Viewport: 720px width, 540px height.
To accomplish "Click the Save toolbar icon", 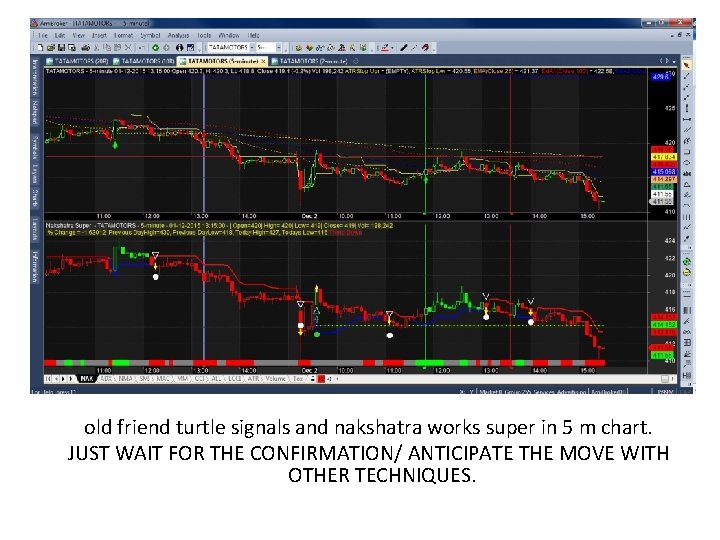I will [x=62, y=47].
